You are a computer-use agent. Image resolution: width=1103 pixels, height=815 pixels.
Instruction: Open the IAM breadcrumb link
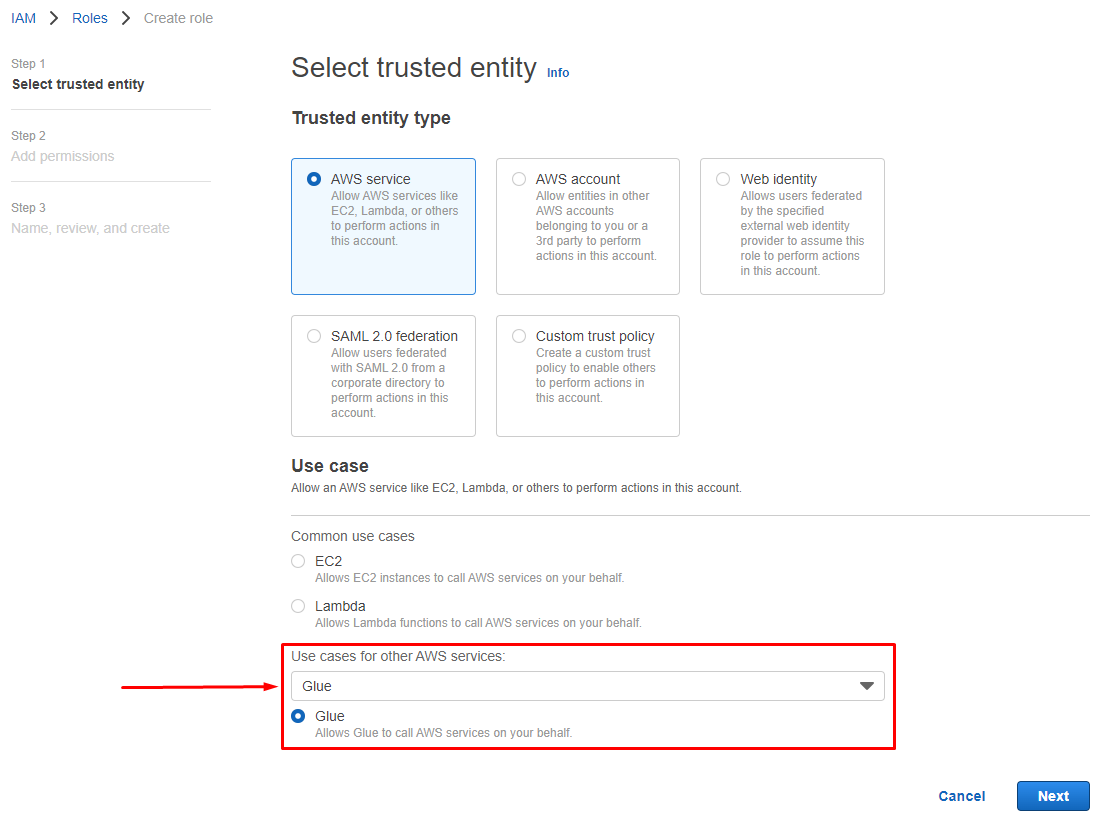(23, 17)
